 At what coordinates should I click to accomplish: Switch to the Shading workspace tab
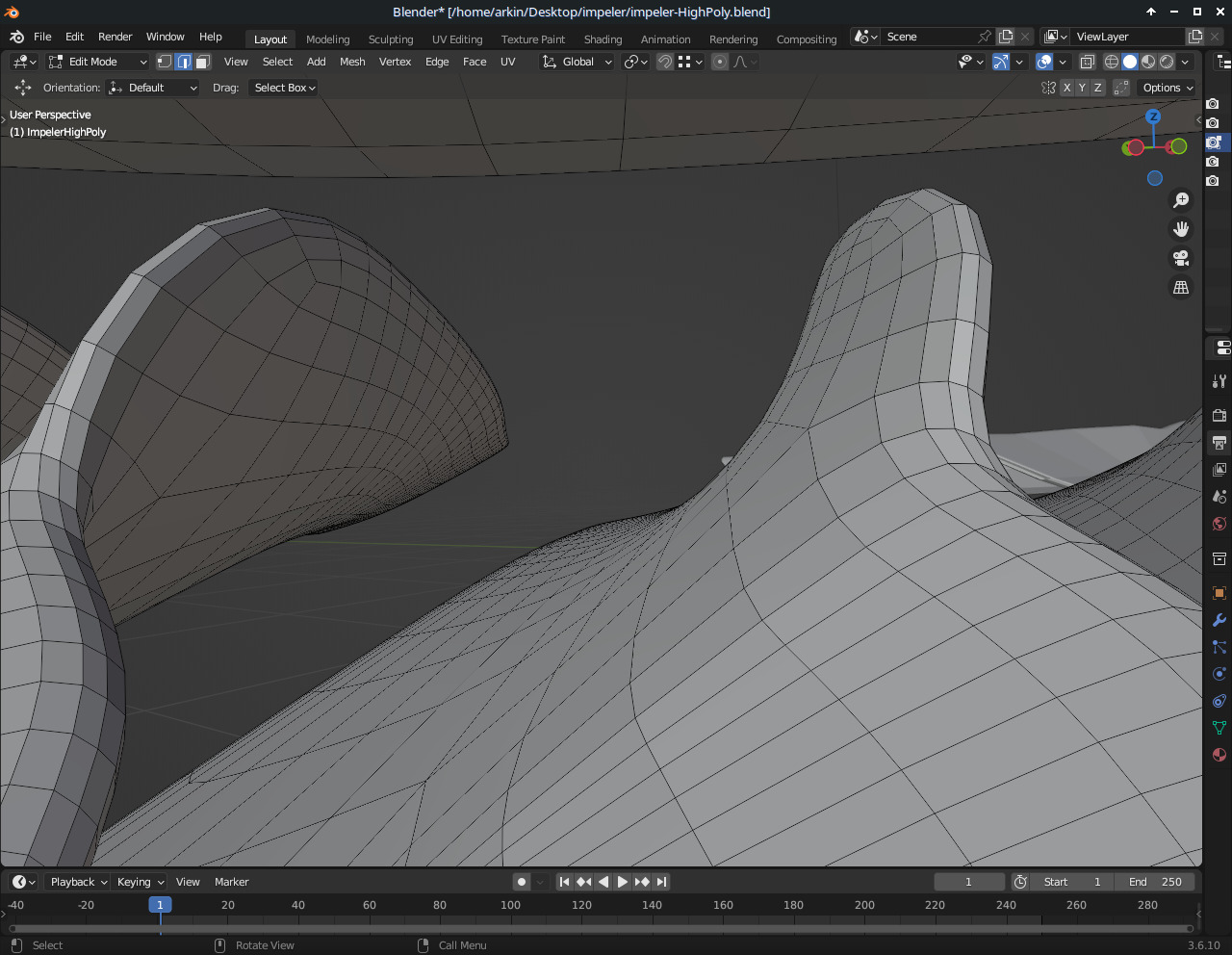tap(603, 39)
